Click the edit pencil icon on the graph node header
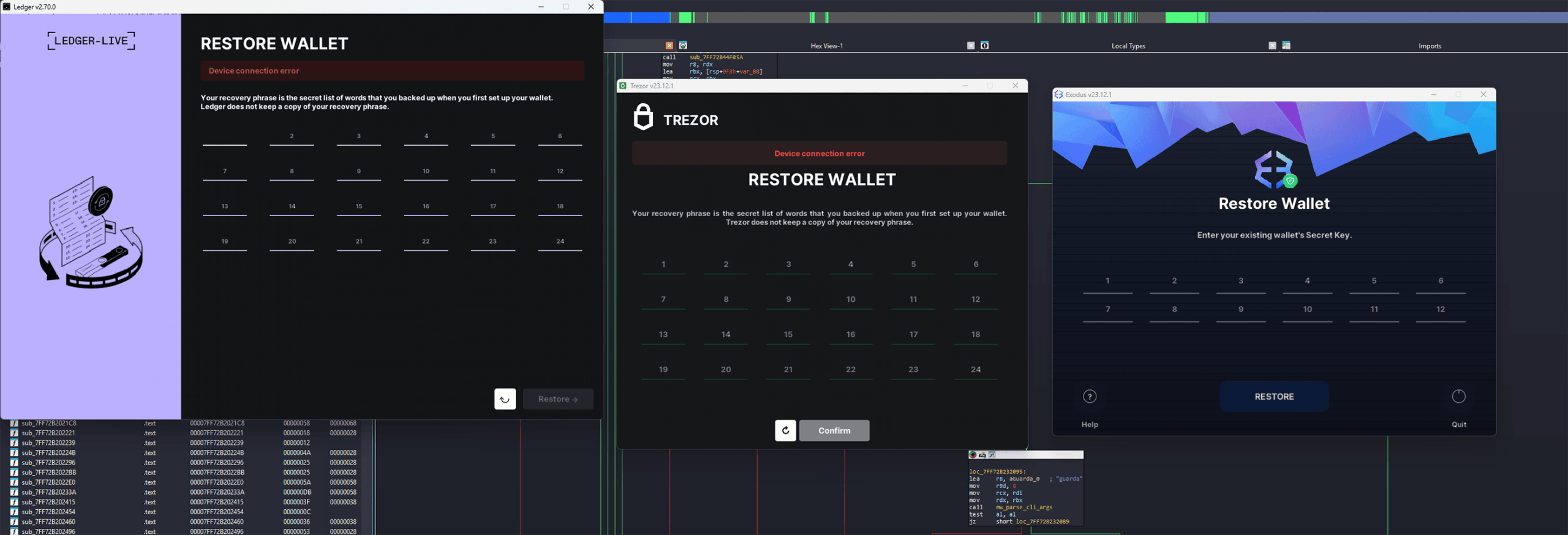Image resolution: width=1568 pixels, height=535 pixels. (x=982, y=455)
